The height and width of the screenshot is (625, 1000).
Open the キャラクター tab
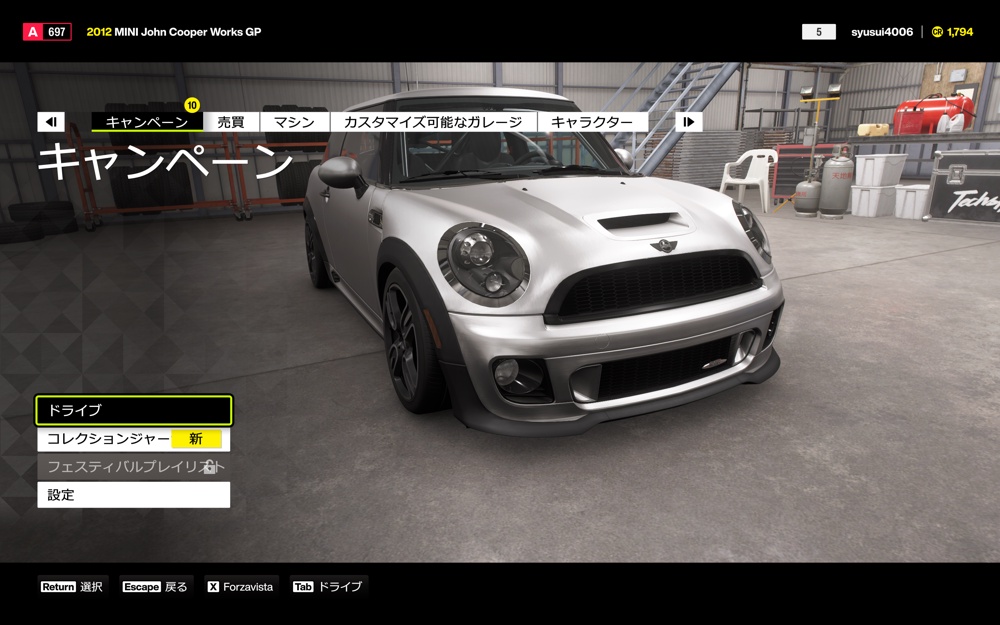pos(592,122)
